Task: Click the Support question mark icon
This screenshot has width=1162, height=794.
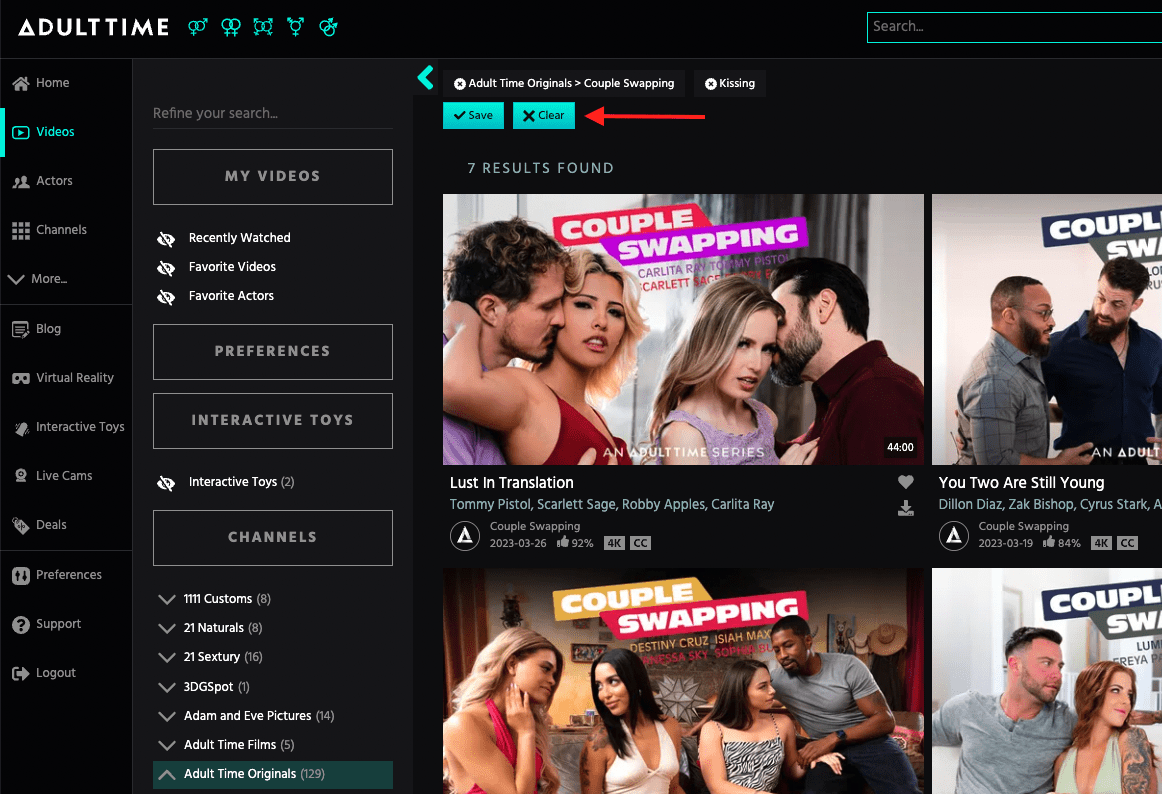Action: coord(21,624)
